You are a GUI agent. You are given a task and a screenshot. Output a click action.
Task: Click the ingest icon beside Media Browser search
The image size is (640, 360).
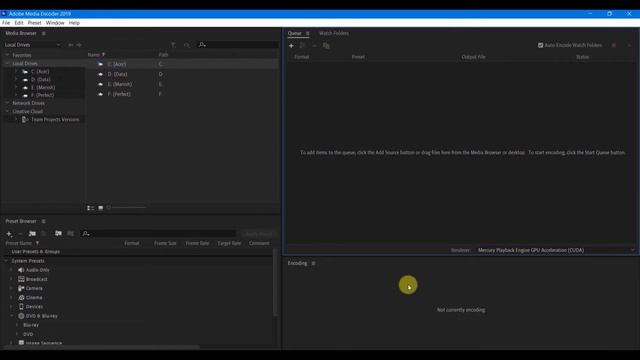[187, 45]
